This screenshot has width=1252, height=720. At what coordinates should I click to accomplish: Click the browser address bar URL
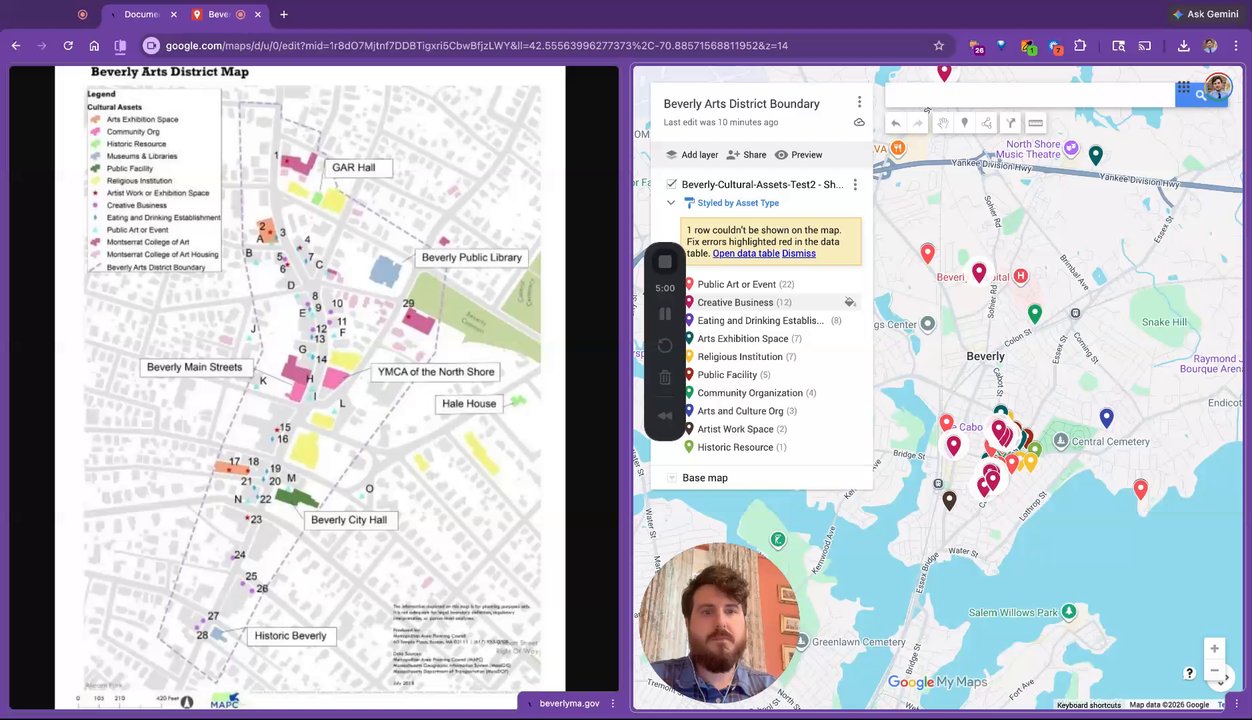point(476,46)
